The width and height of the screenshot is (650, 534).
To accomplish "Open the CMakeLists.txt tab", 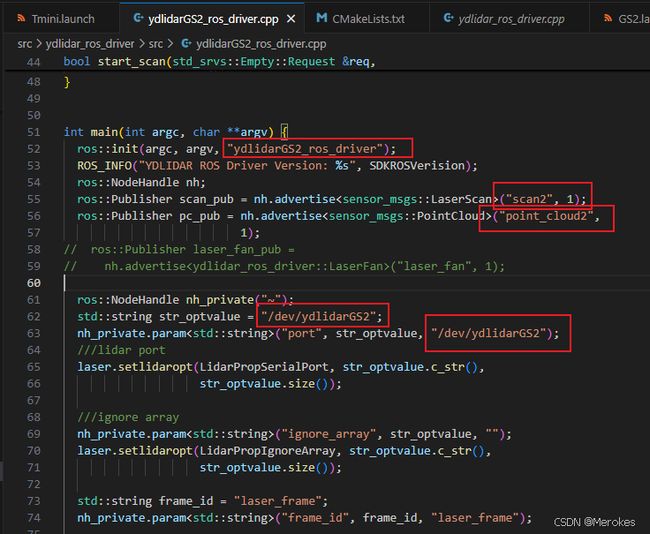I will pyautogui.click(x=368, y=19).
